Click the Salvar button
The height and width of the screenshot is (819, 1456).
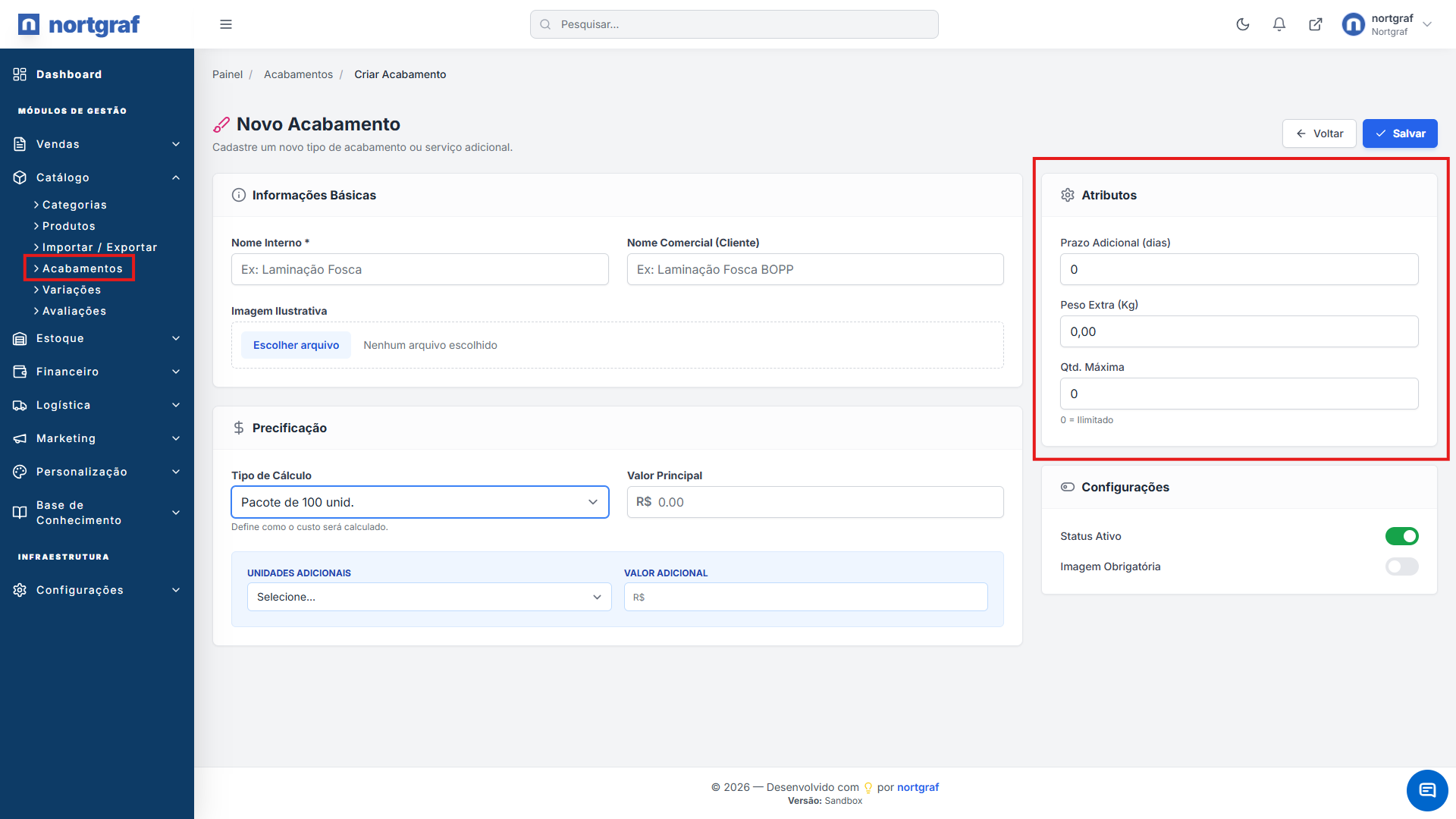coord(1399,133)
